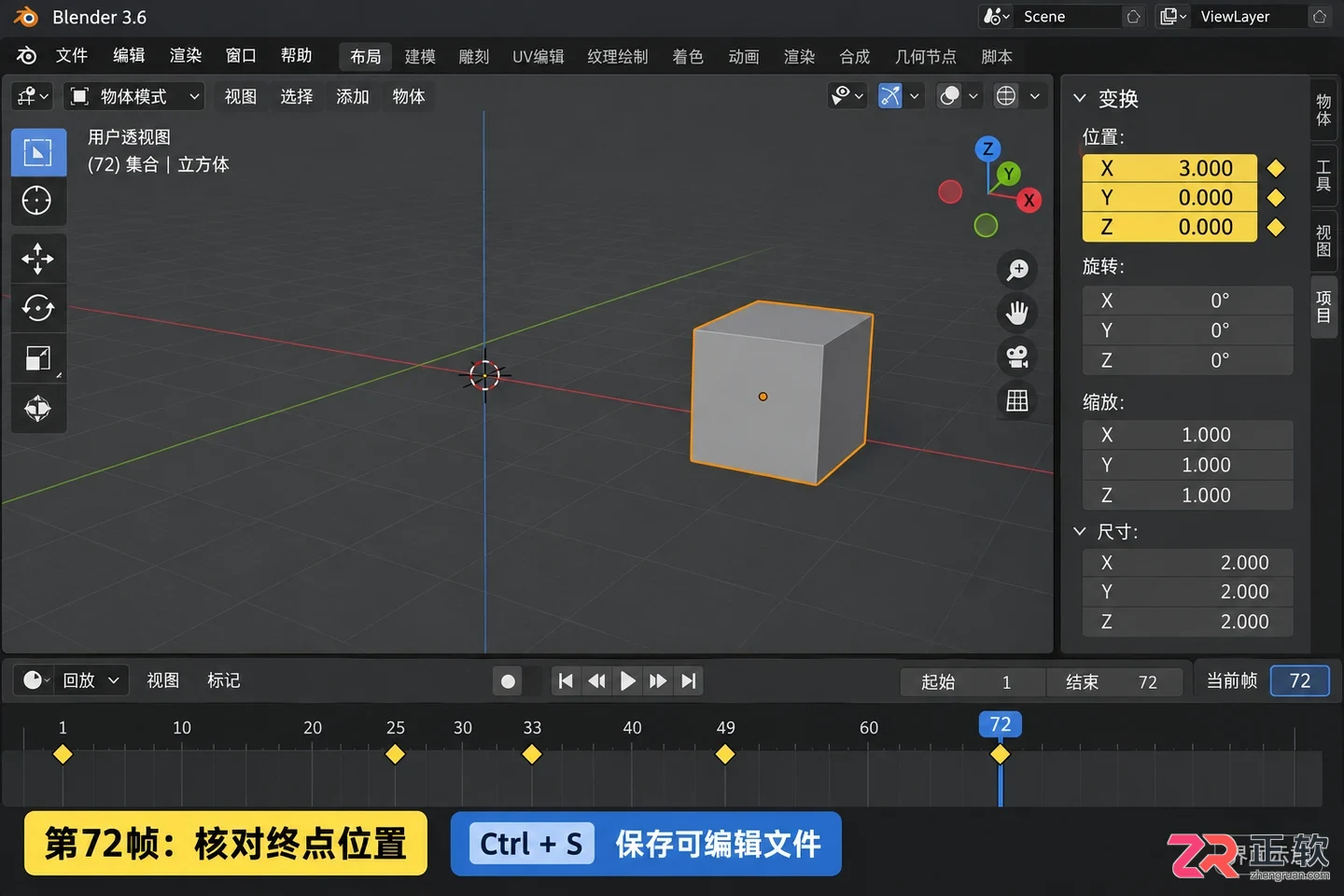Toggle X-ray wireframe shading button
This screenshot has width=1344, height=896.
(1006, 96)
